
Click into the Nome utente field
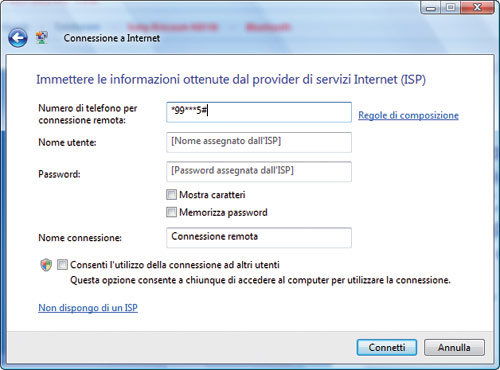point(259,142)
